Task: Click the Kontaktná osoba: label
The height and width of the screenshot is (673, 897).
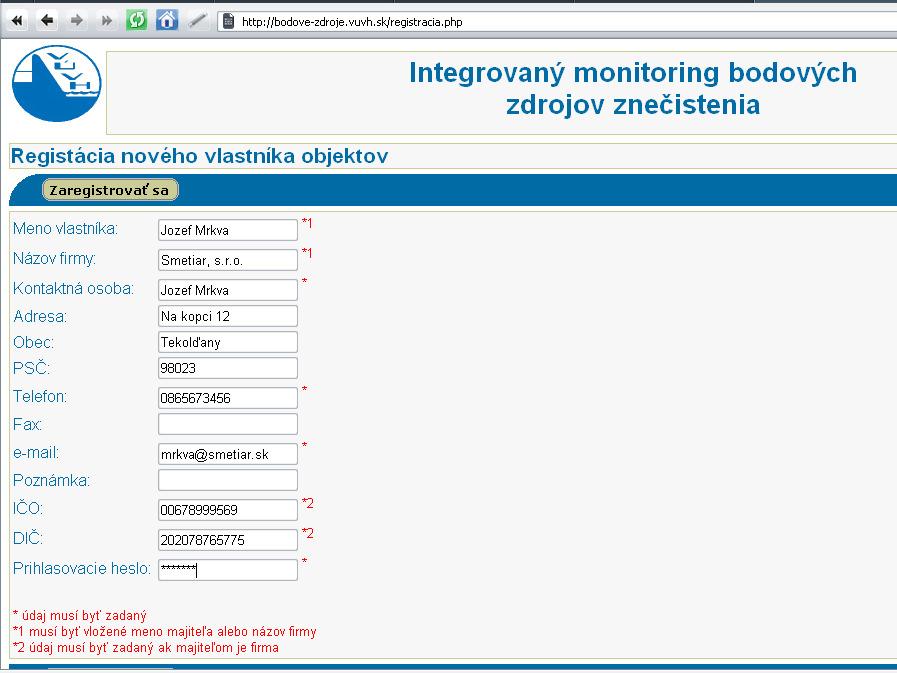Action: pos(73,288)
